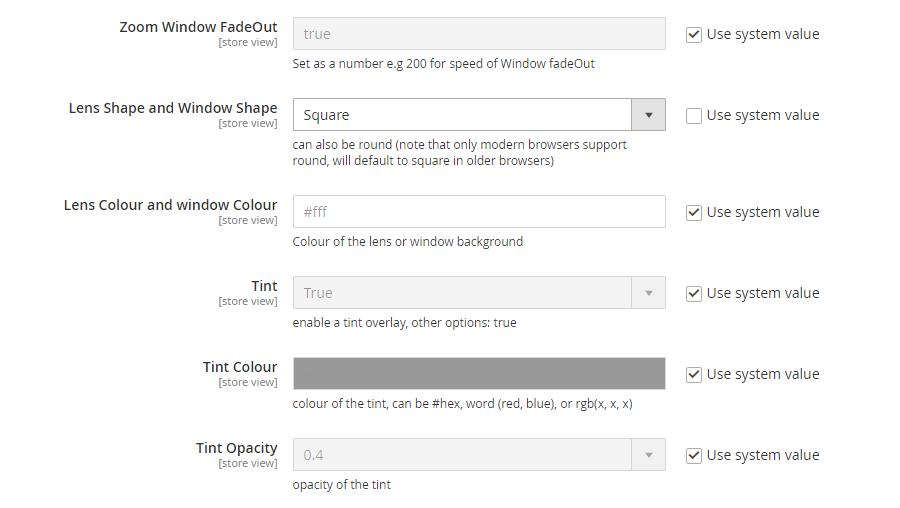The image size is (900, 508).
Task: Toggle Use system value for Tint Opacity
Action: tap(693, 455)
